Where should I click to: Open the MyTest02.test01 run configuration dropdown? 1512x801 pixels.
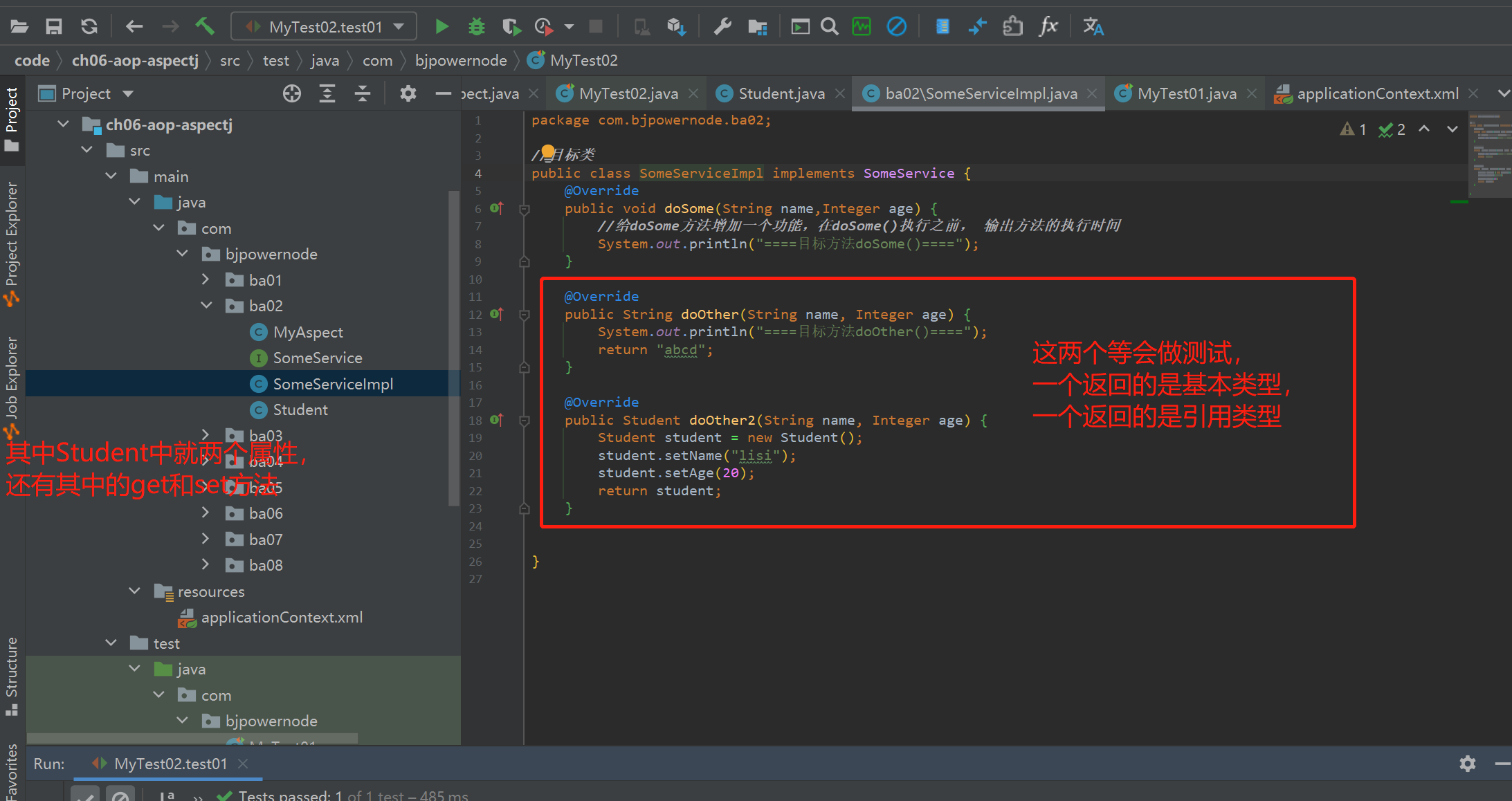[x=325, y=27]
